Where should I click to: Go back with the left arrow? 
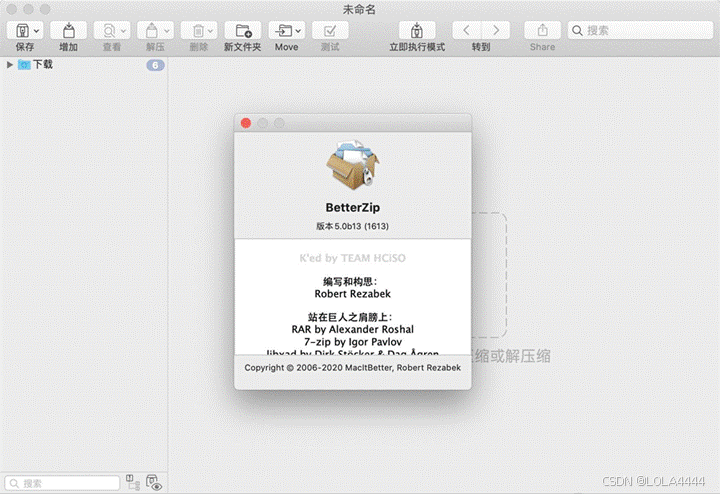click(467, 31)
